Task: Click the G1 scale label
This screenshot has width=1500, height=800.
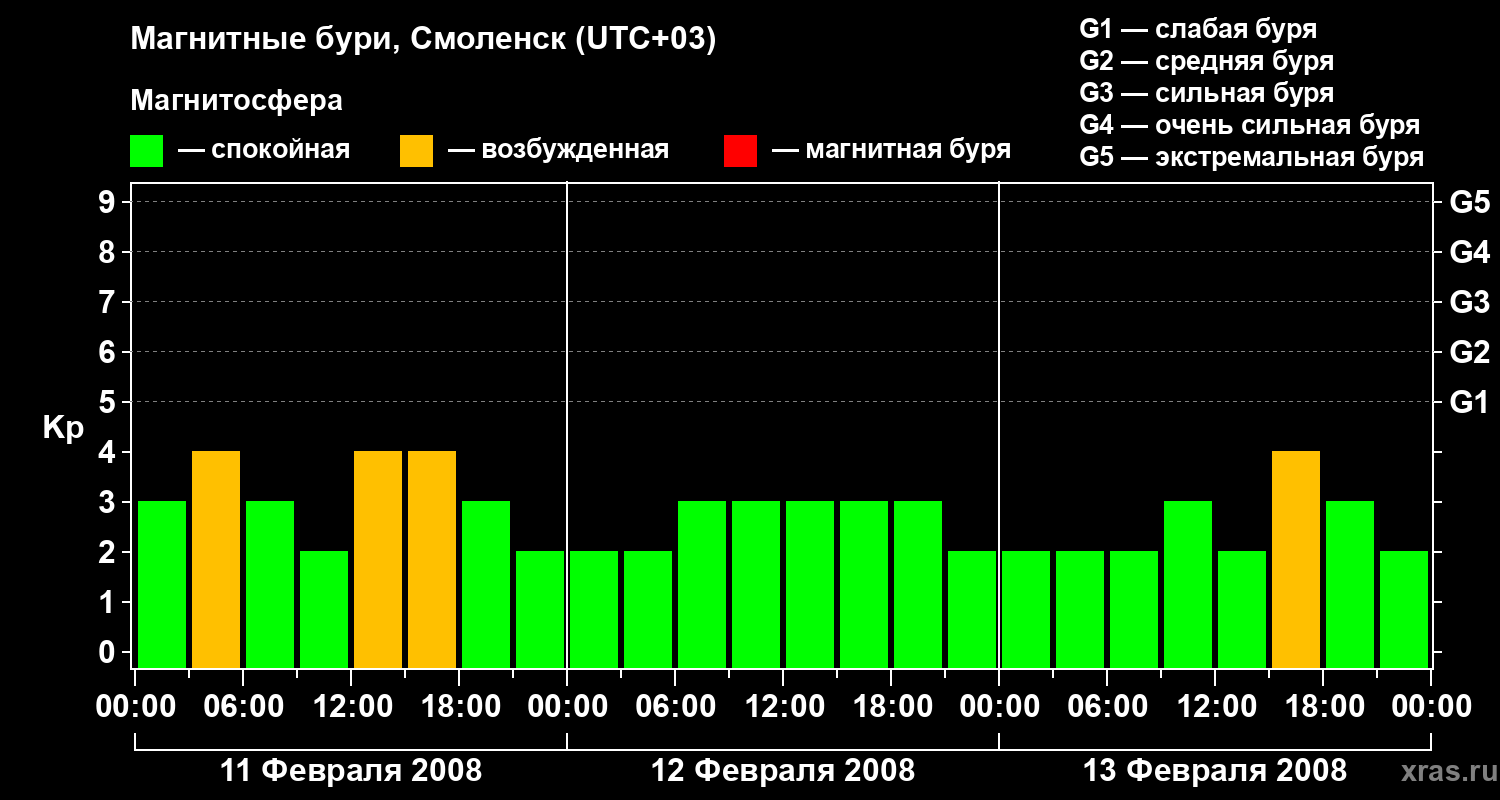Action: pyautogui.click(x=1469, y=402)
